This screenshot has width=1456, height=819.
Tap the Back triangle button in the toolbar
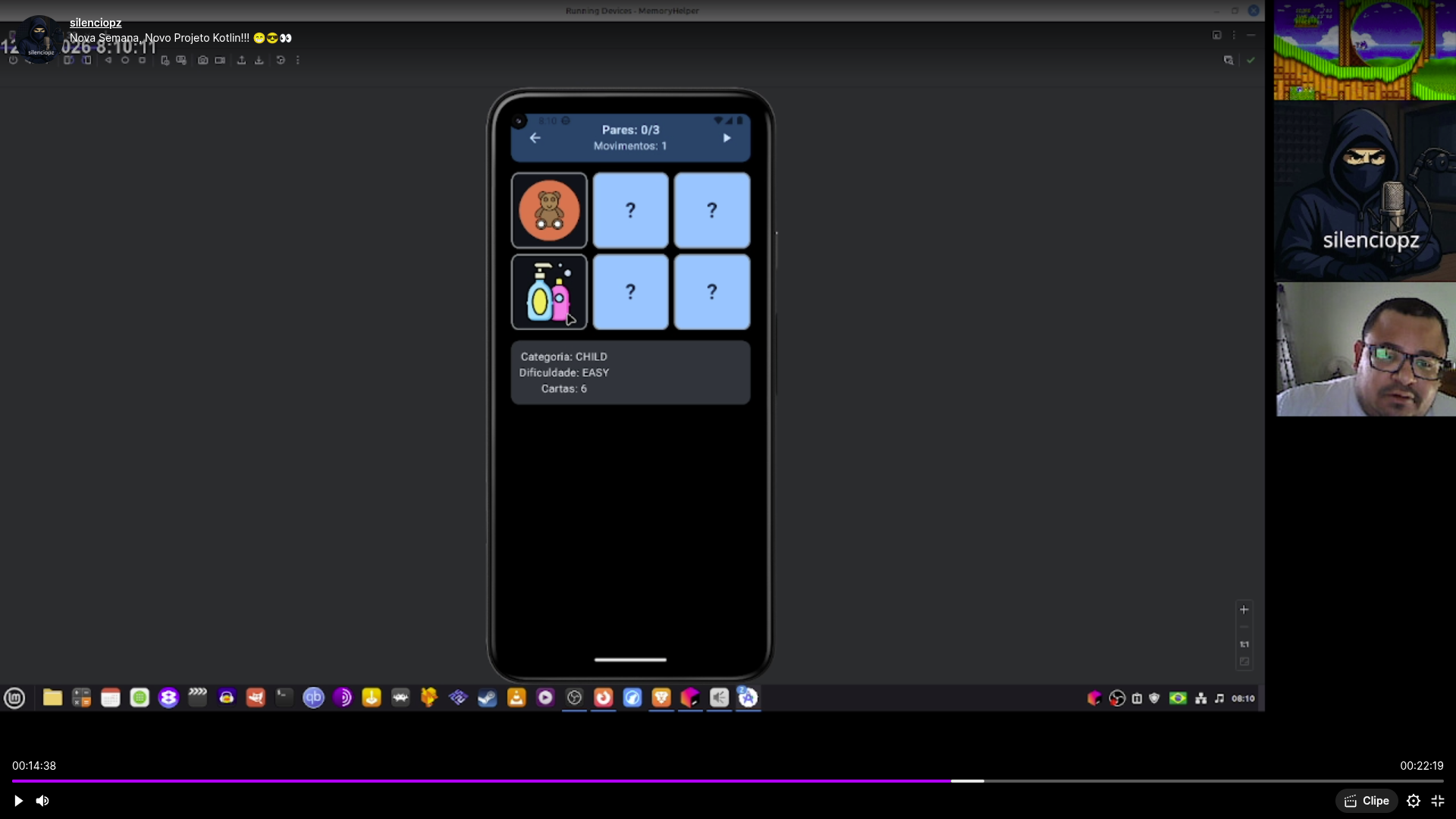108,60
